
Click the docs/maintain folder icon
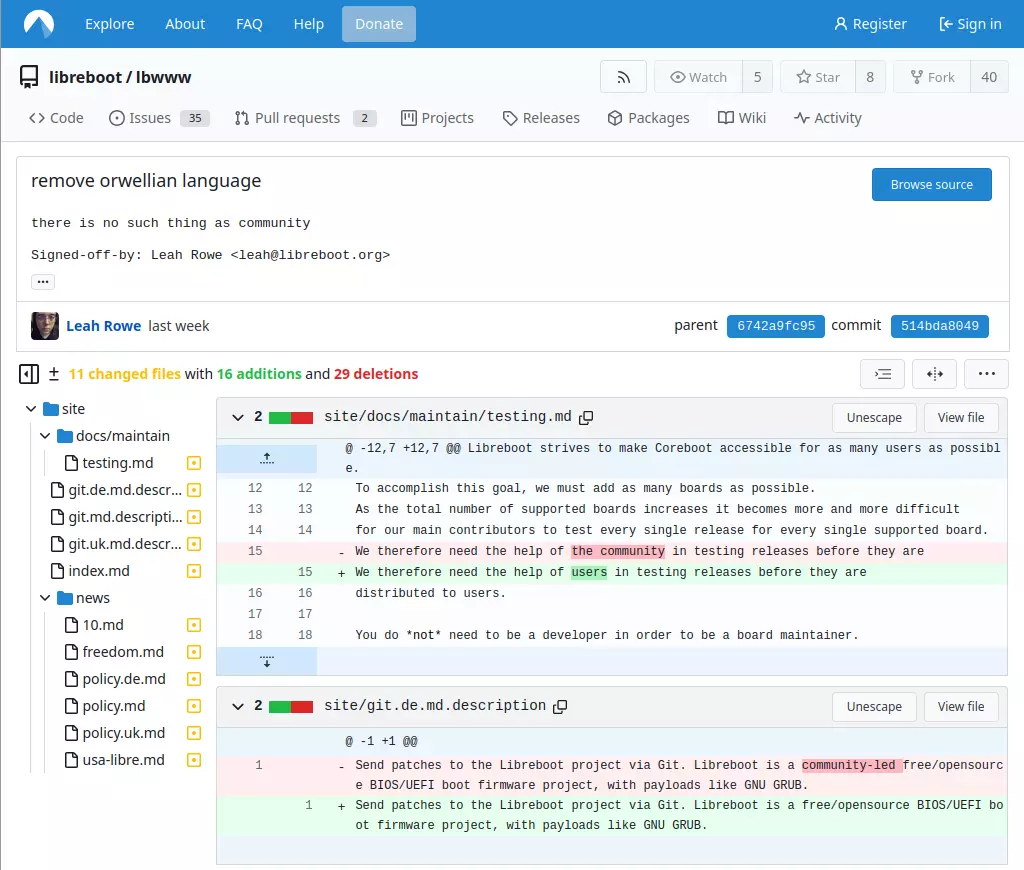pos(65,436)
